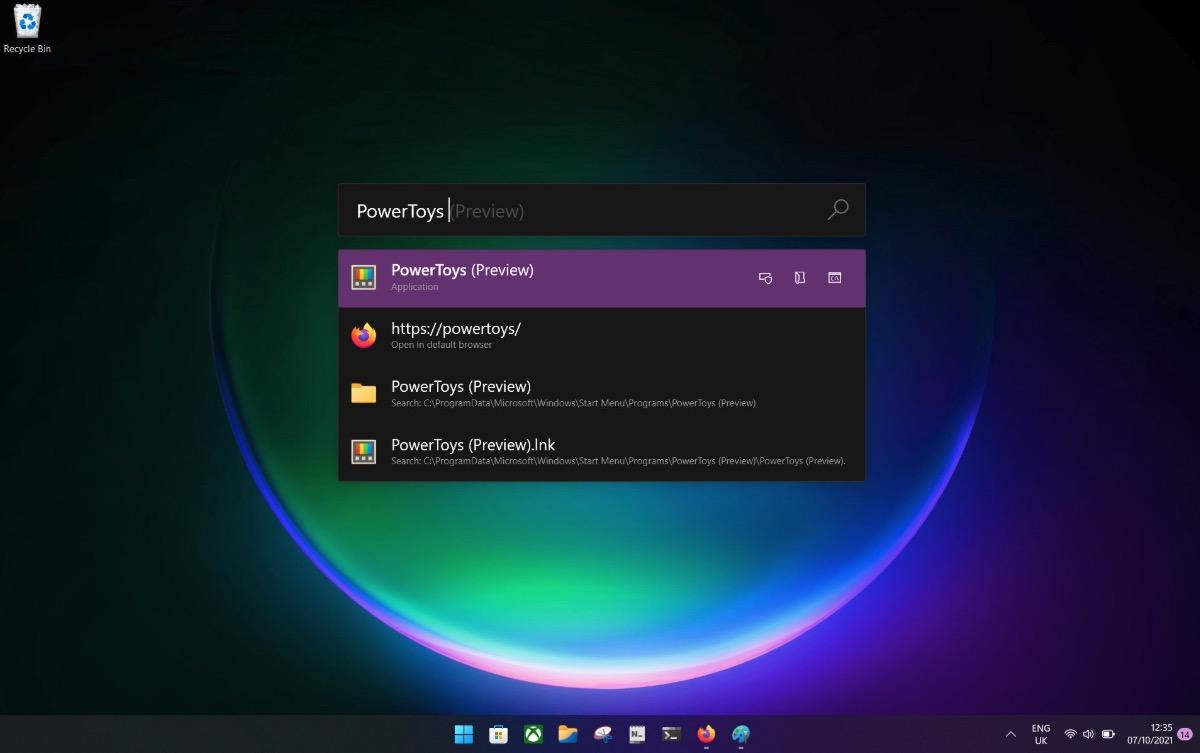The width and height of the screenshot is (1200, 753).
Task: Launch Microsoft Store from the taskbar
Action: tap(498, 734)
